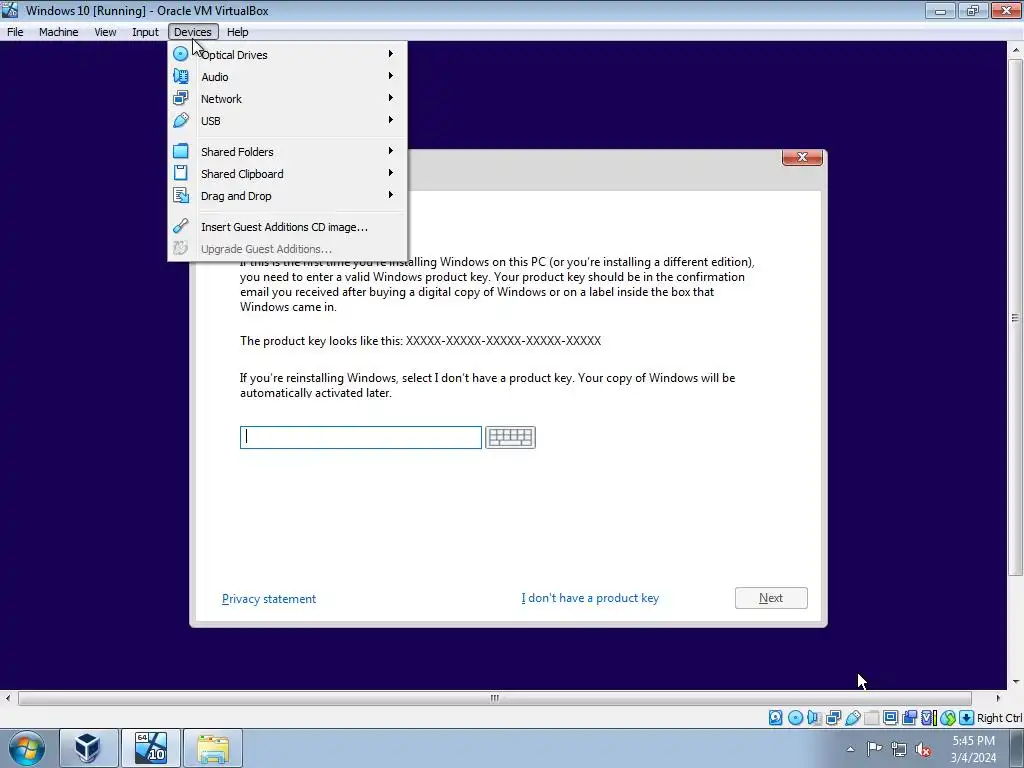
Task: Open File Explorer from the taskbar
Action: tap(213, 748)
